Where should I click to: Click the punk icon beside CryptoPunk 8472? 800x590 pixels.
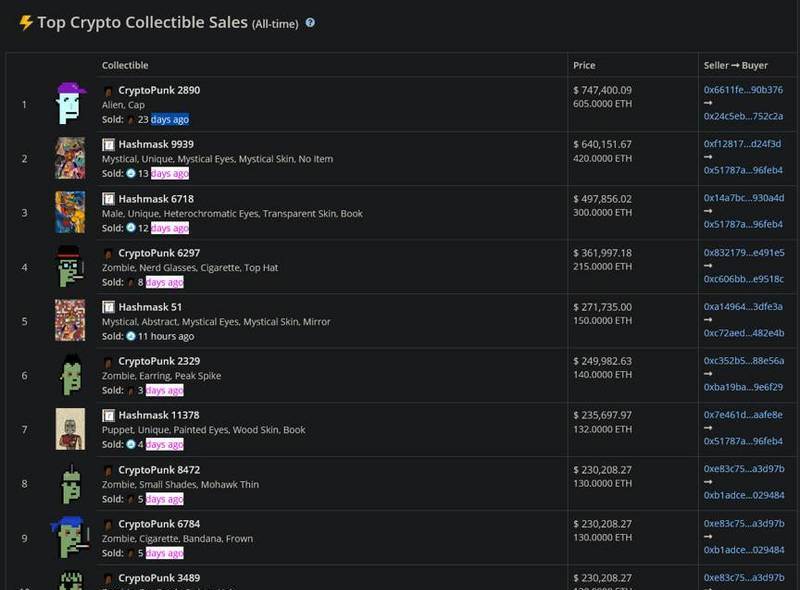(x=108, y=471)
